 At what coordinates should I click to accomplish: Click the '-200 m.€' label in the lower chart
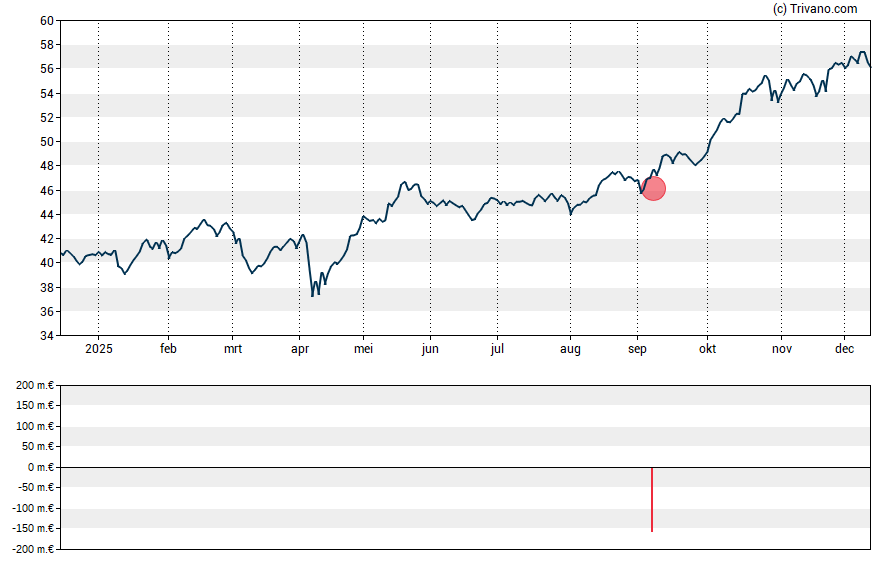point(31,549)
